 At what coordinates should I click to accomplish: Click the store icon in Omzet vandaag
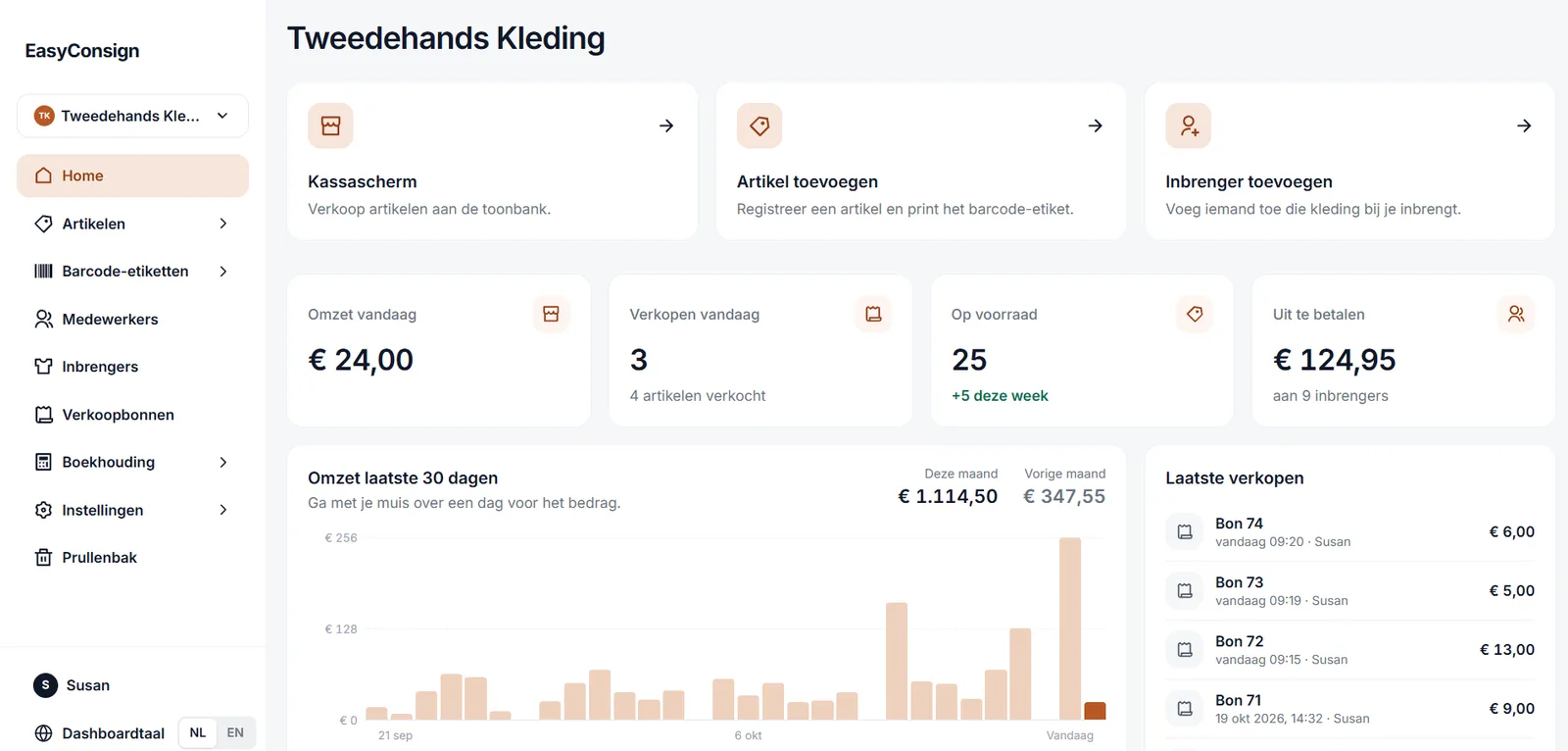[551, 314]
